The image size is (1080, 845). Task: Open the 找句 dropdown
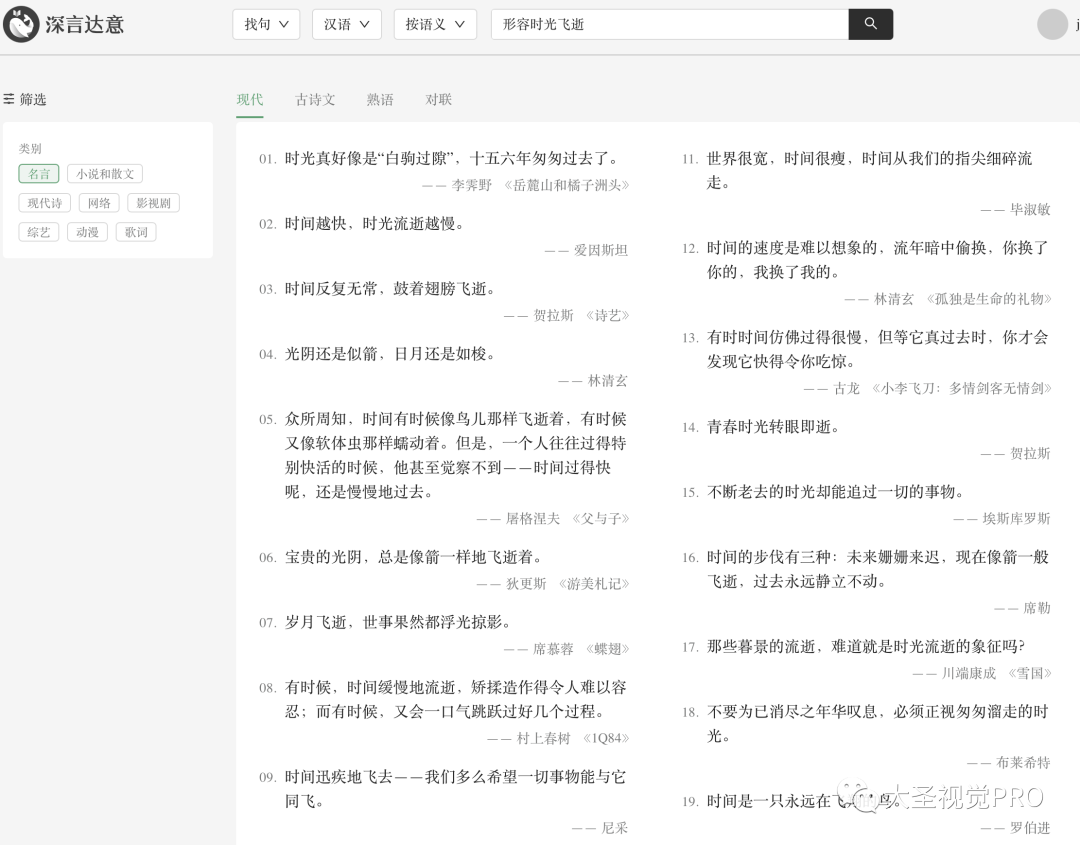point(266,24)
